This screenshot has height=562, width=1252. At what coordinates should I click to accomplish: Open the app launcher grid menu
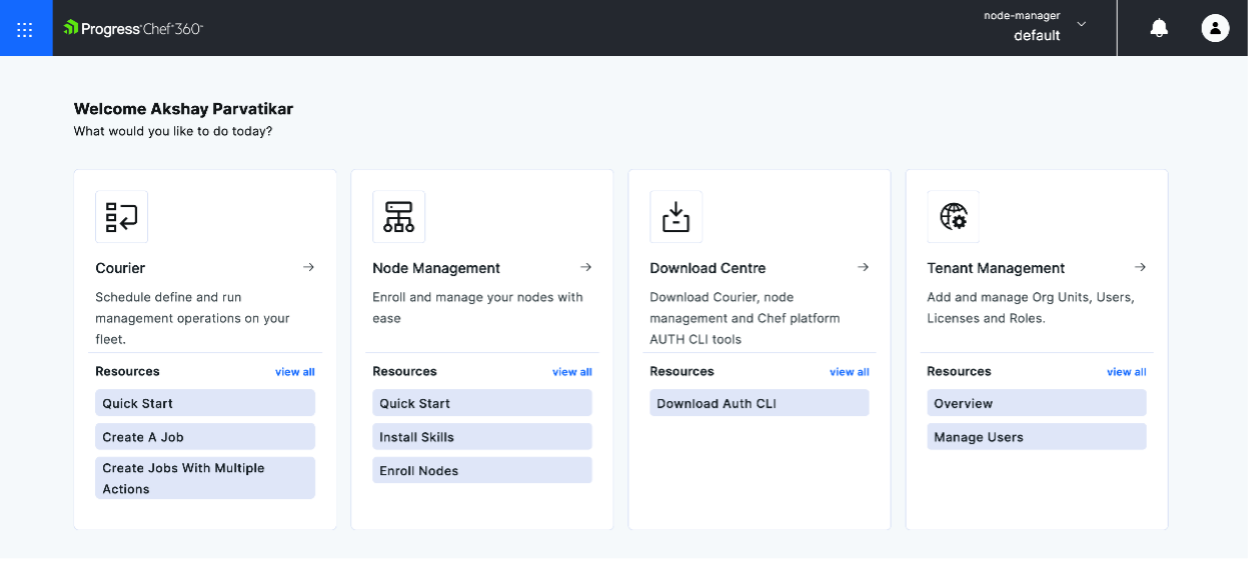25,28
